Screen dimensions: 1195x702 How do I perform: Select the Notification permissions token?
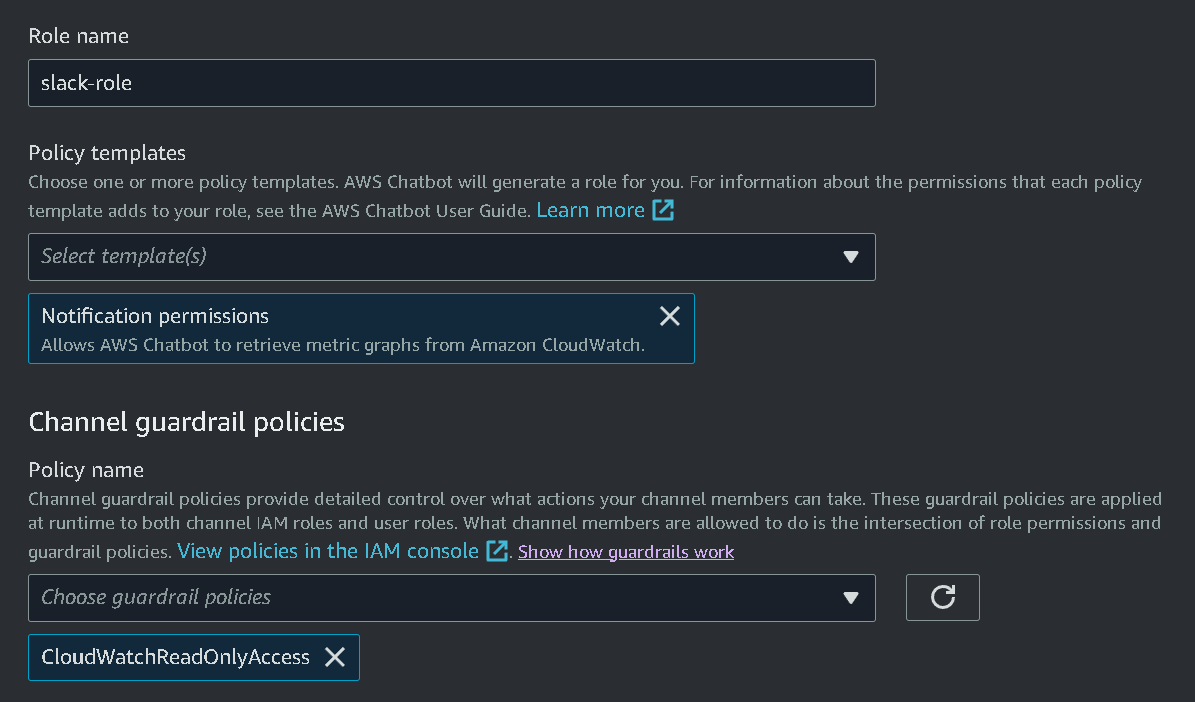[155, 316]
